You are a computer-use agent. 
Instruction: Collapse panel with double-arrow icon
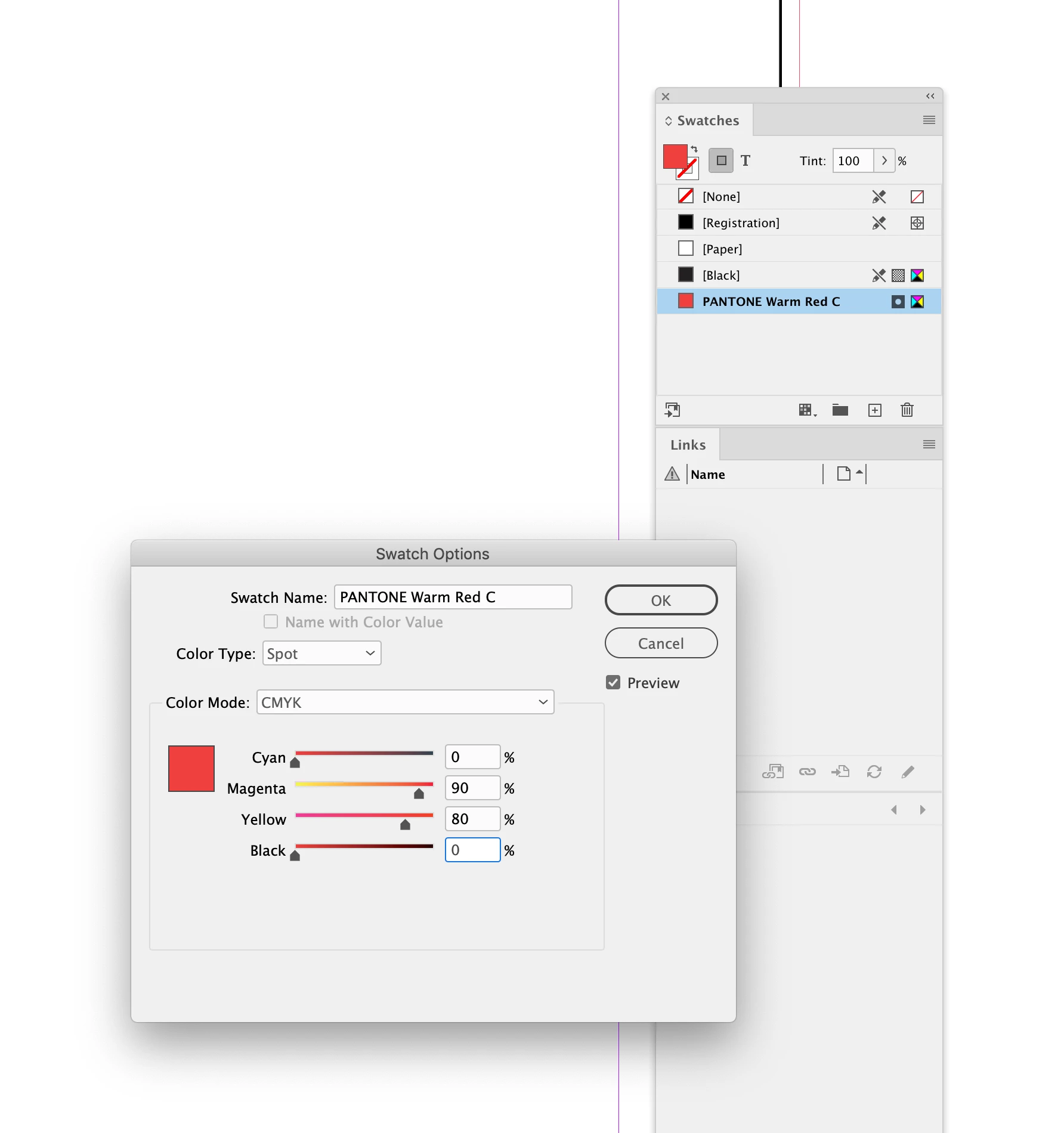pyautogui.click(x=930, y=96)
